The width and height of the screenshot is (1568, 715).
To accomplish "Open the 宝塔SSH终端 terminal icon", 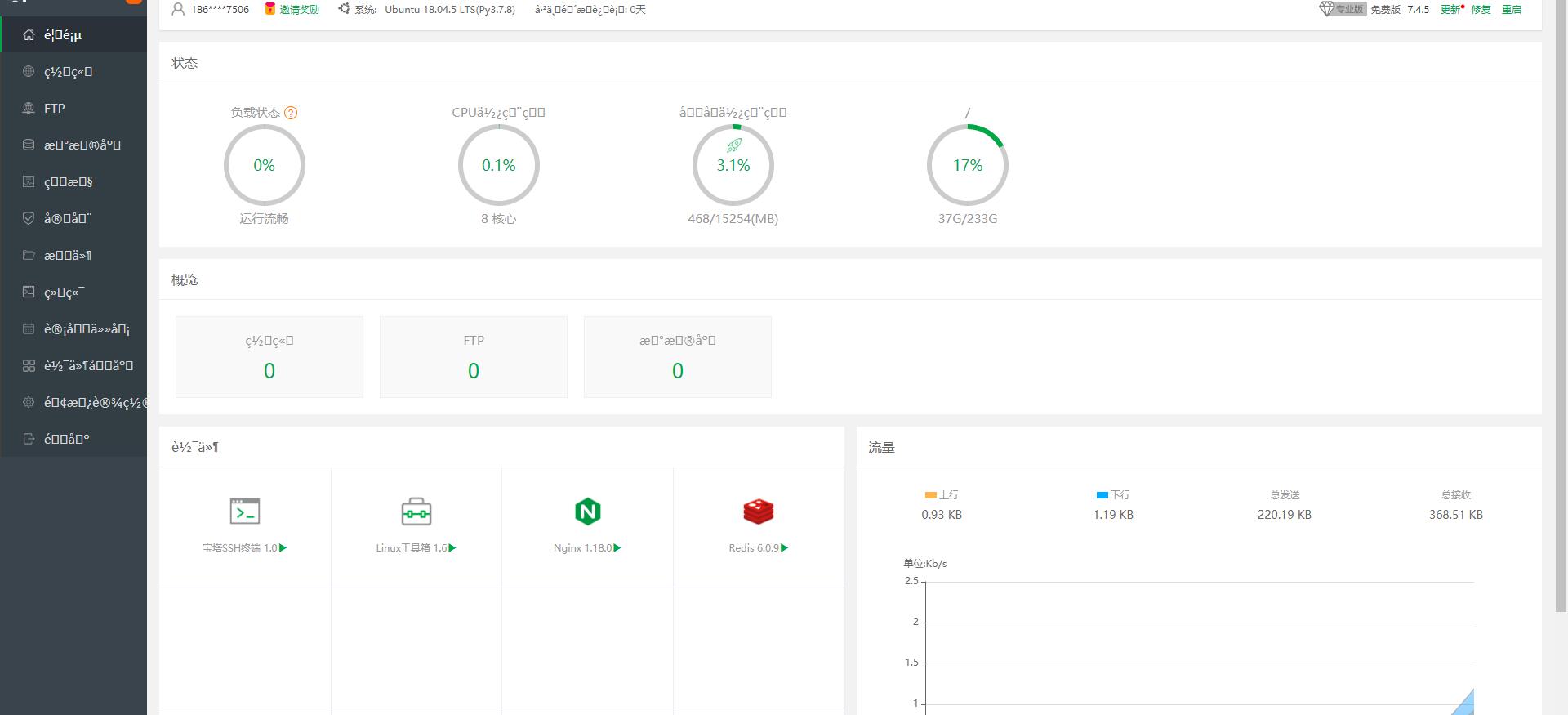I will [x=245, y=512].
